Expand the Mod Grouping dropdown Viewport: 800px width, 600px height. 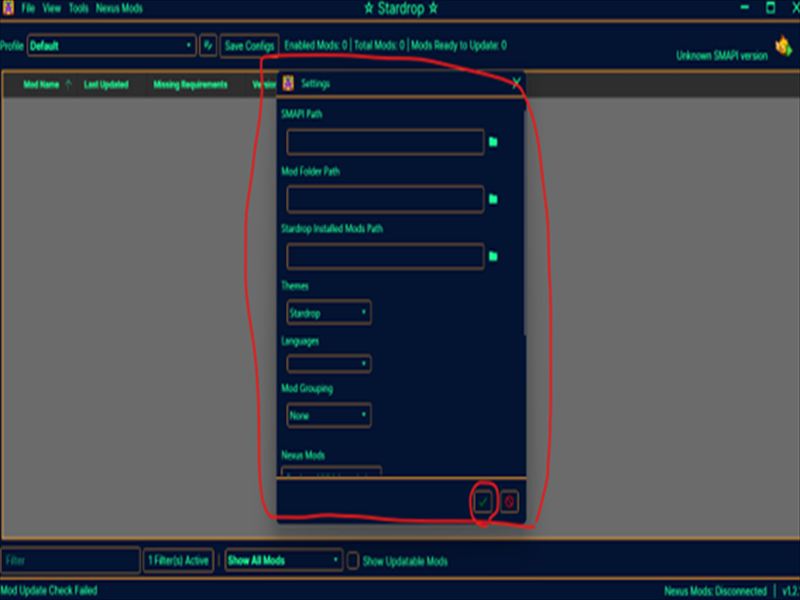pyautogui.click(x=329, y=415)
